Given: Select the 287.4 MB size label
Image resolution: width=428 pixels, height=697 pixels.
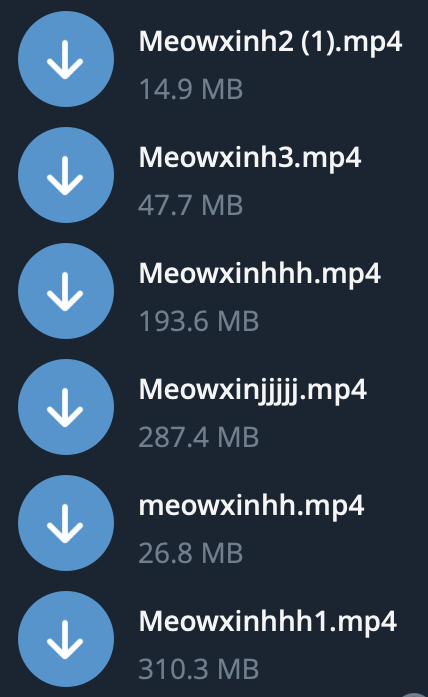Looking at the screenshot, I should pos(199,437).
